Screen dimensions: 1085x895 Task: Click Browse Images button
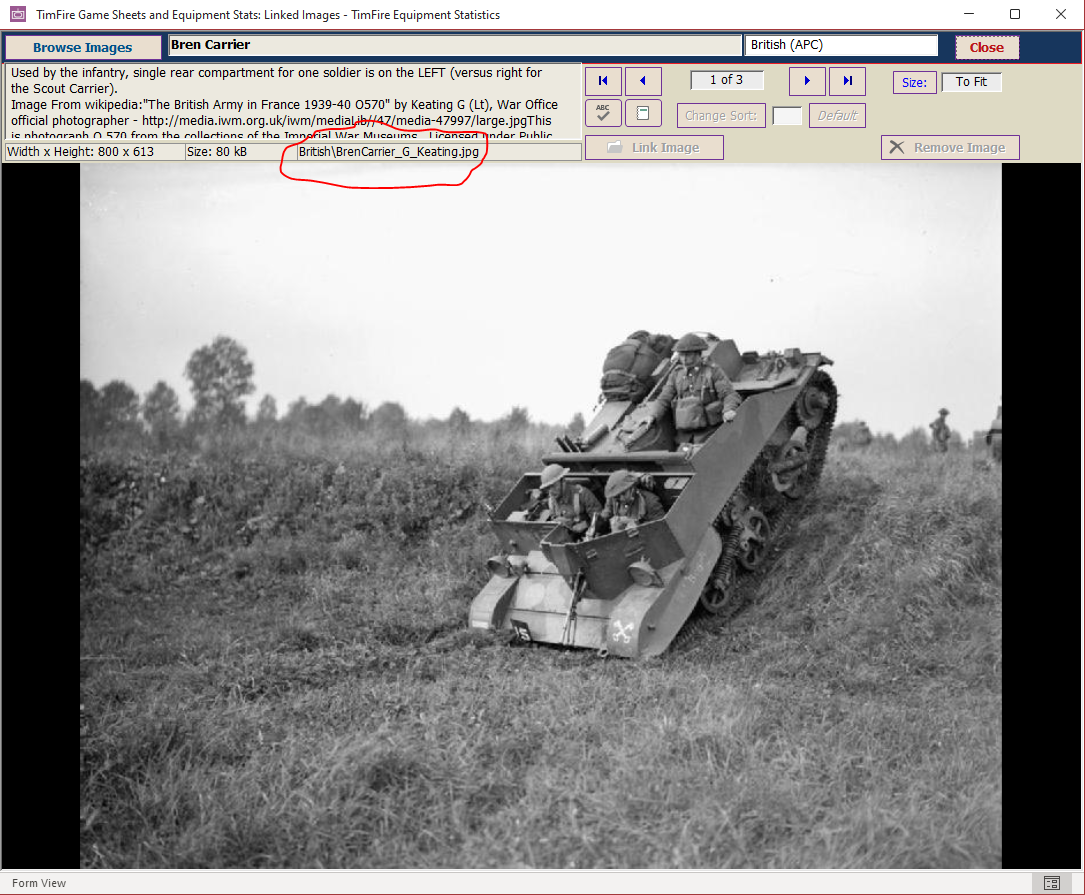pyautogui.click(x=82, y=47)
